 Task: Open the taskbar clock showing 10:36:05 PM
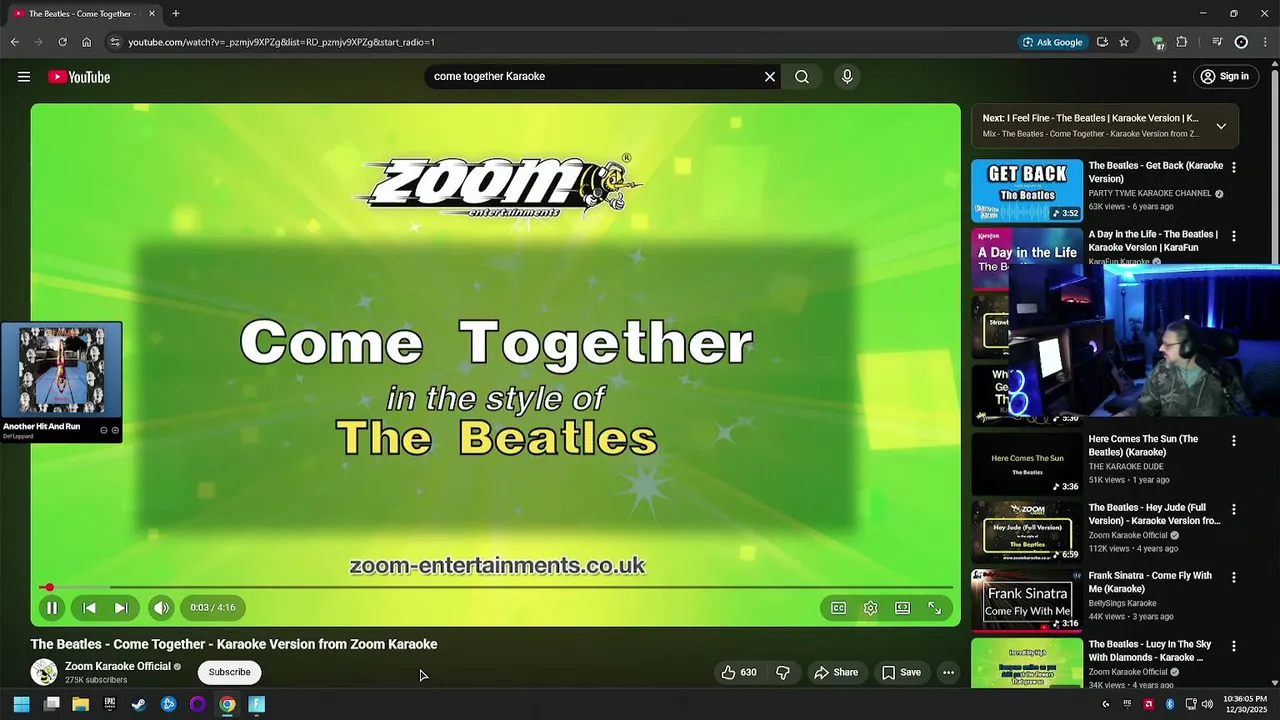[1245, 704]
